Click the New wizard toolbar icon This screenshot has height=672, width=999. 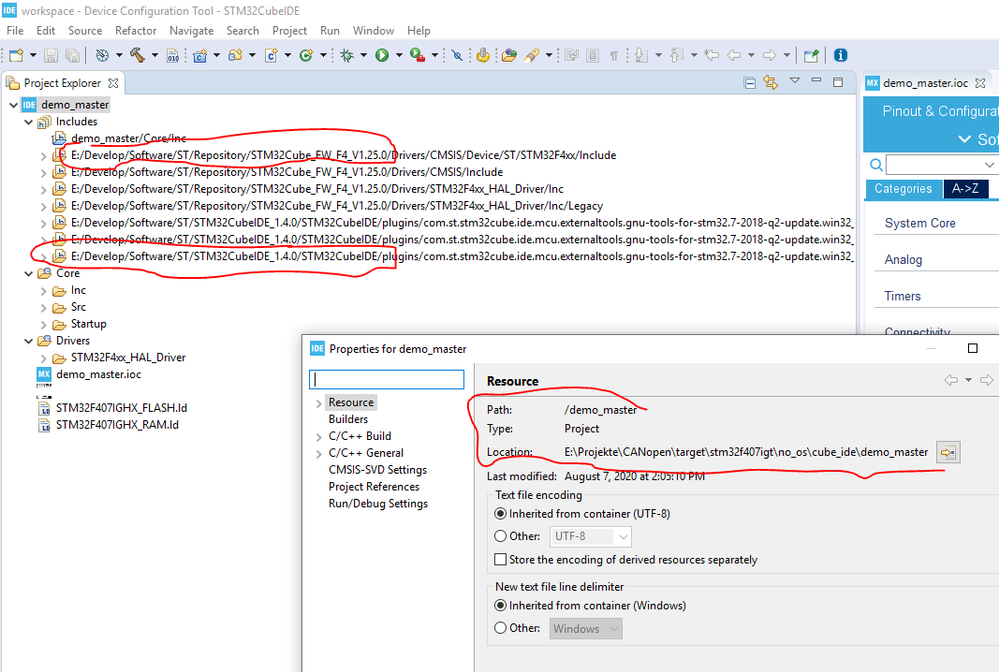click(x=17, y=55)
